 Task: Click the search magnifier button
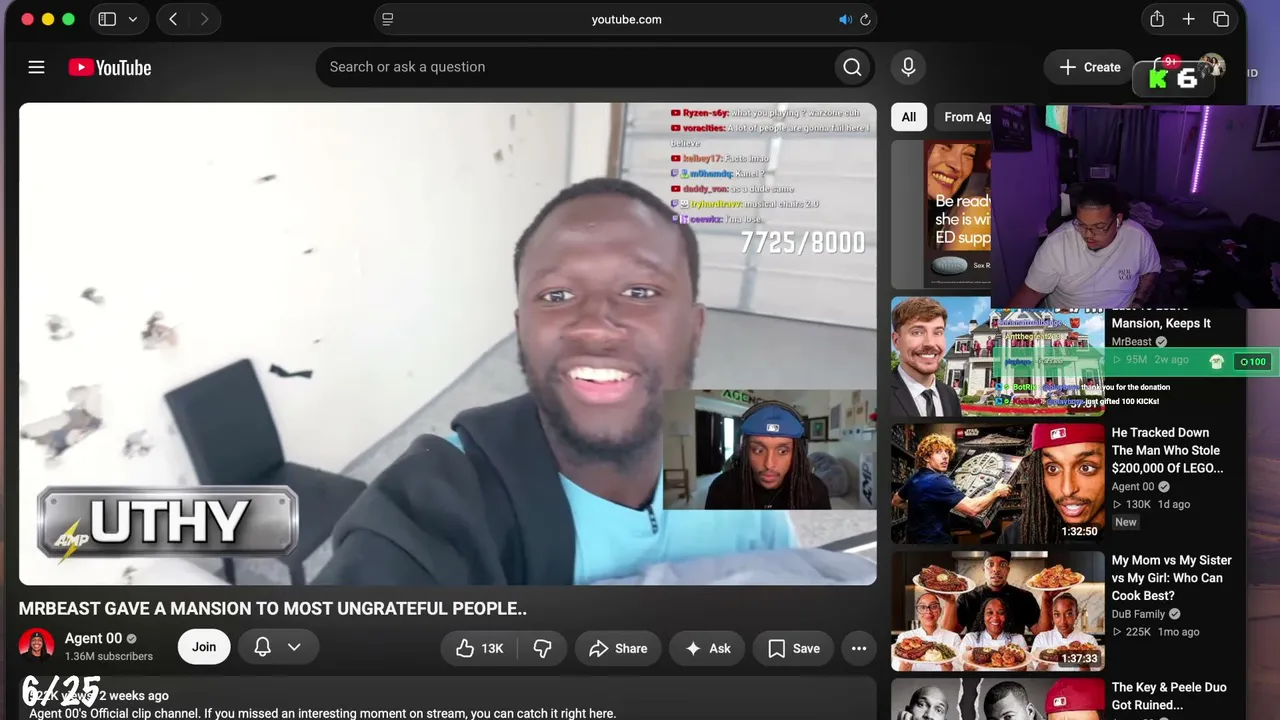coord(852,67)
